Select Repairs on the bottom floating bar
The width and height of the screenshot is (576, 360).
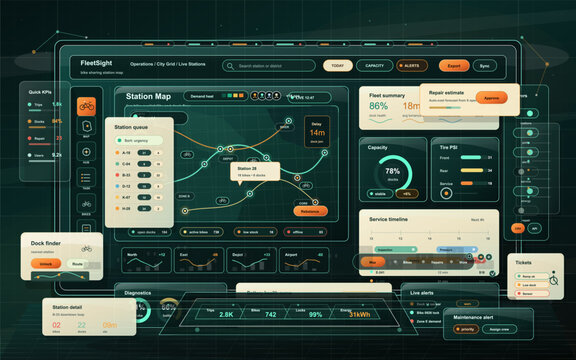[437, 262]
